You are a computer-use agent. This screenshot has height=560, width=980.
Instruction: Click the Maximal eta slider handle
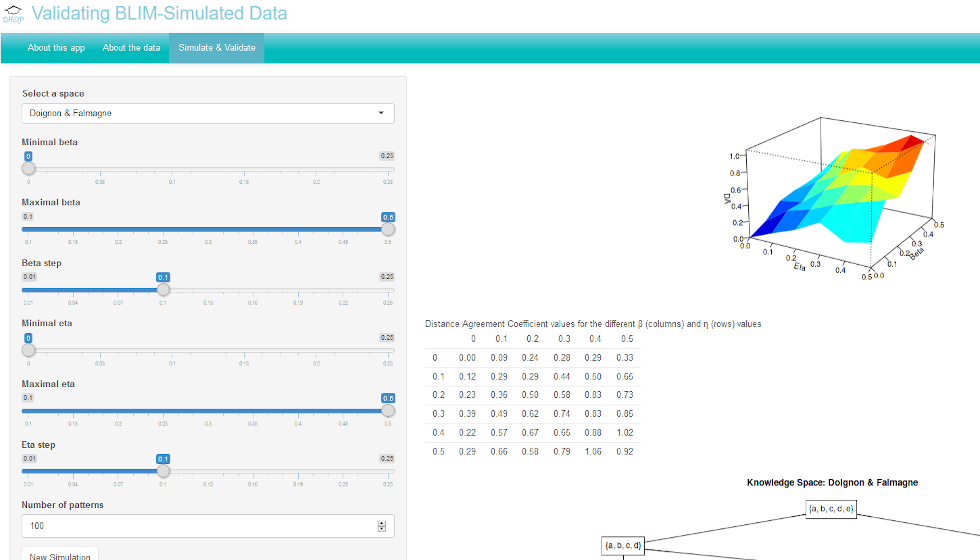[388, 411]
